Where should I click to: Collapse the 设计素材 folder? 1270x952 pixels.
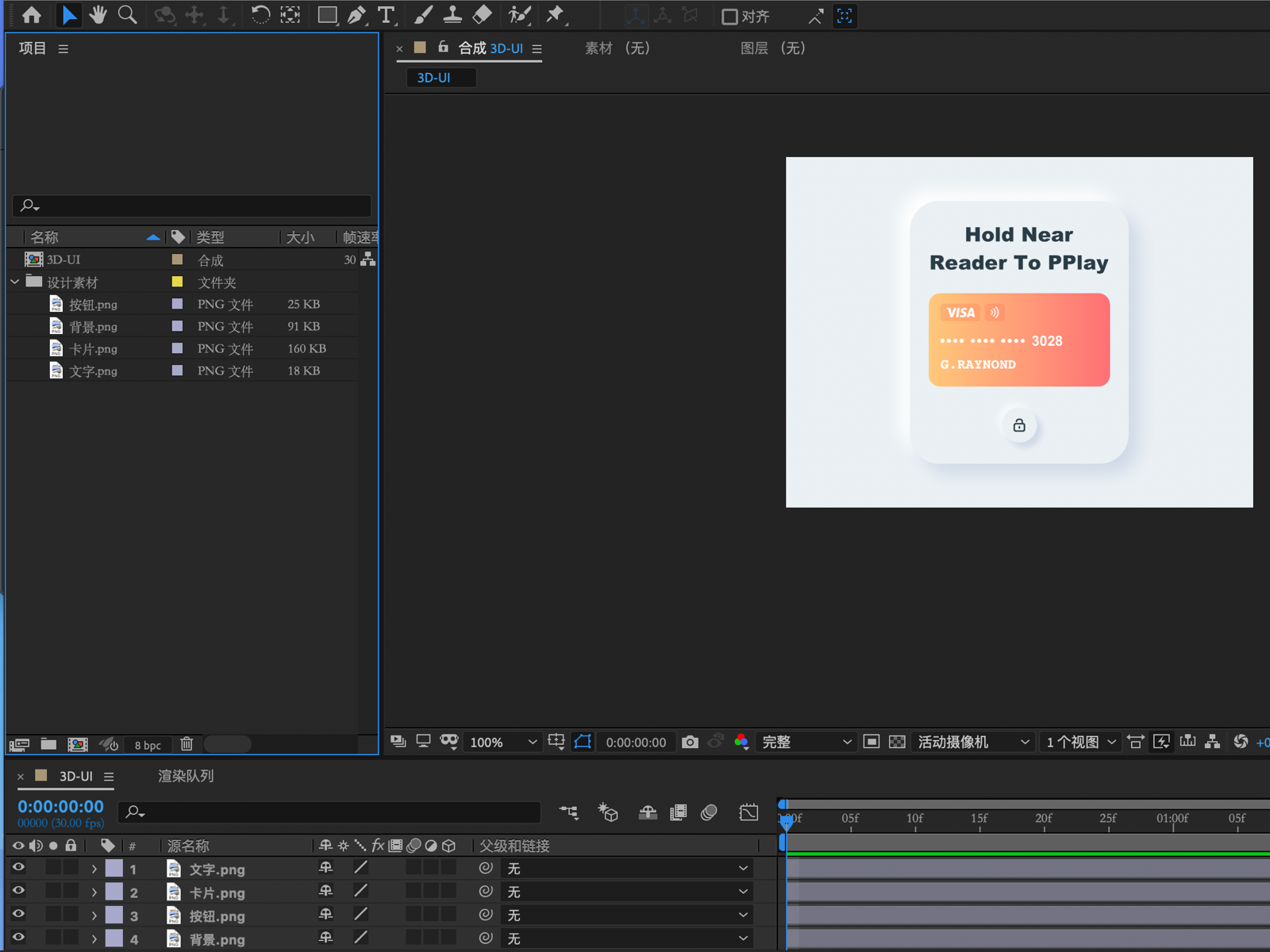15,282
